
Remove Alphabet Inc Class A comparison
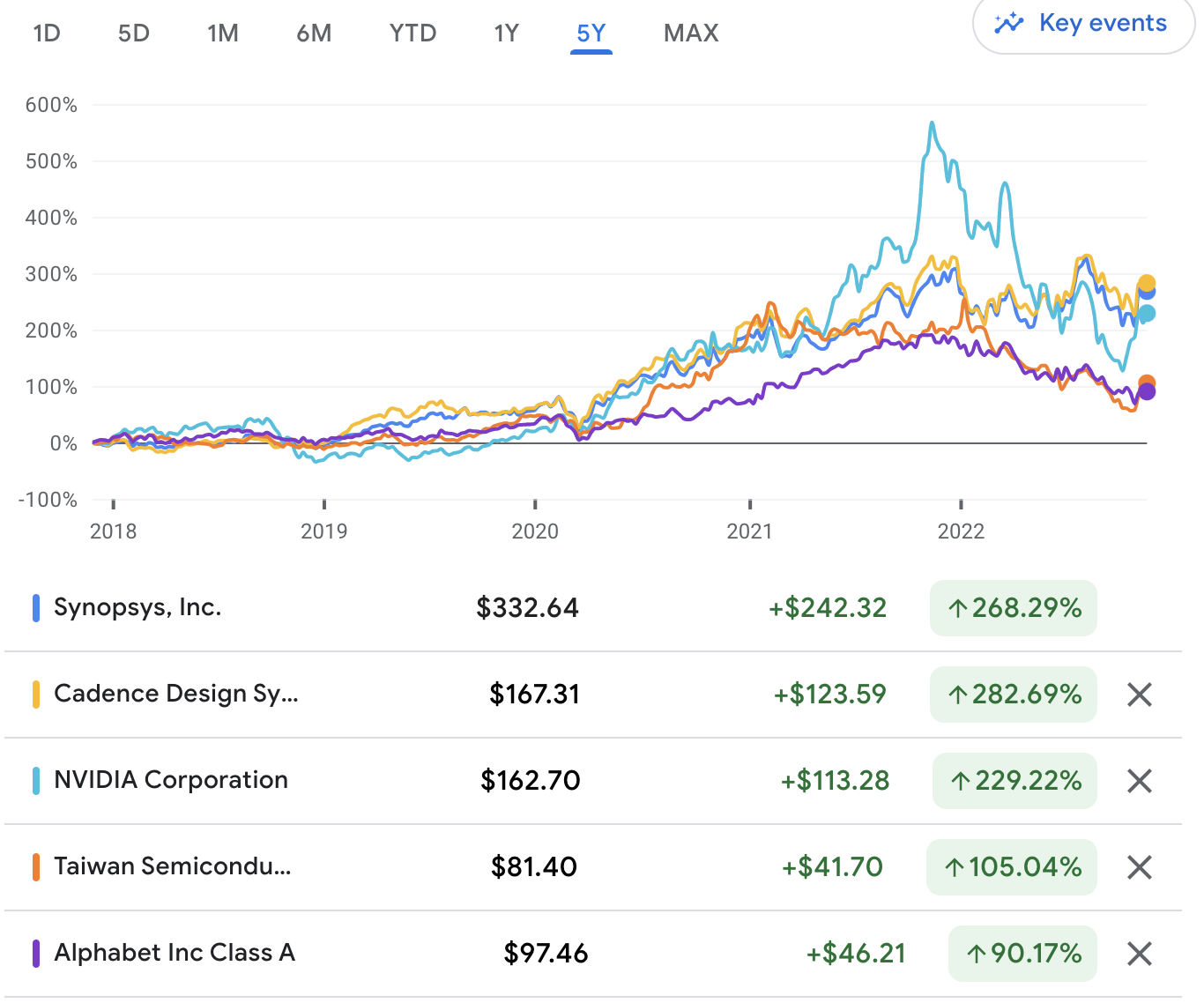tap(1140, 954)
